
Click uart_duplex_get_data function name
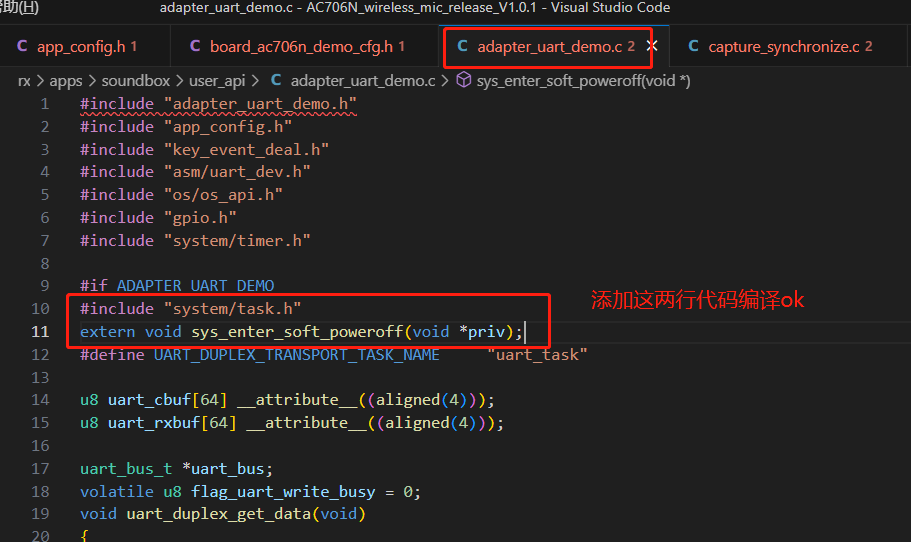coord(219,514)
